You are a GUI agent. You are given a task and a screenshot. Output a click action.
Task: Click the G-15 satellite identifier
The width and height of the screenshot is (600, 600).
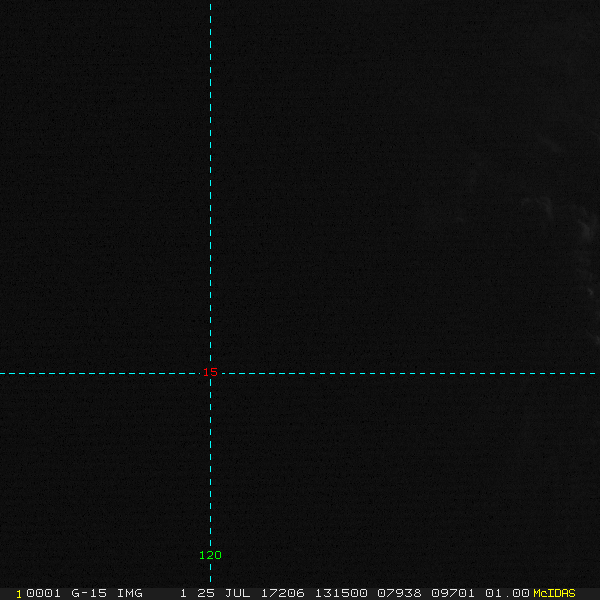[89, 593]
